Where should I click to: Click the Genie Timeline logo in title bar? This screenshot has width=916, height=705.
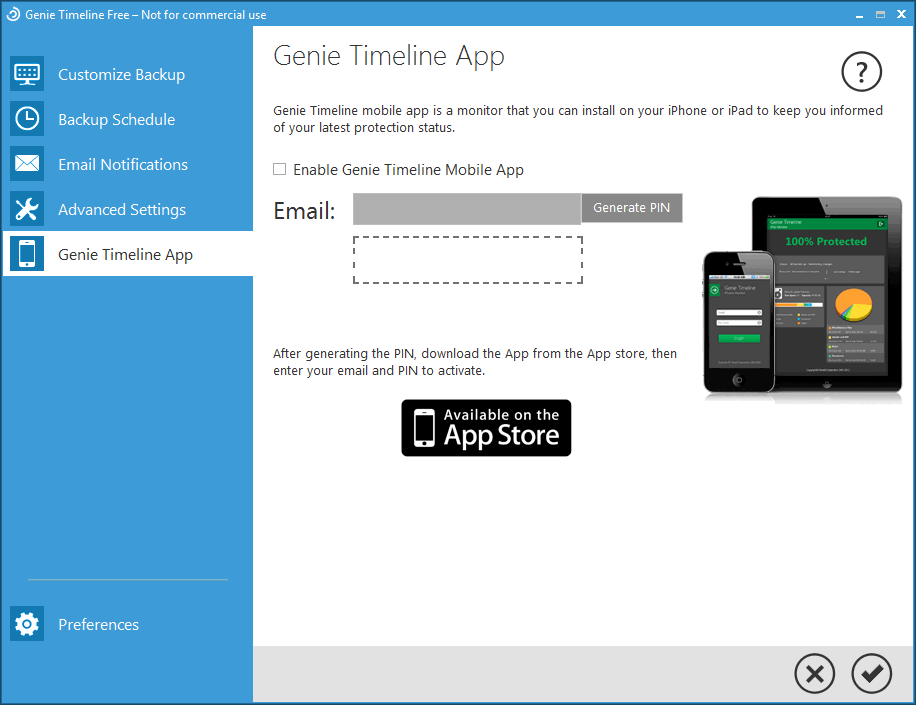(13, 15)
